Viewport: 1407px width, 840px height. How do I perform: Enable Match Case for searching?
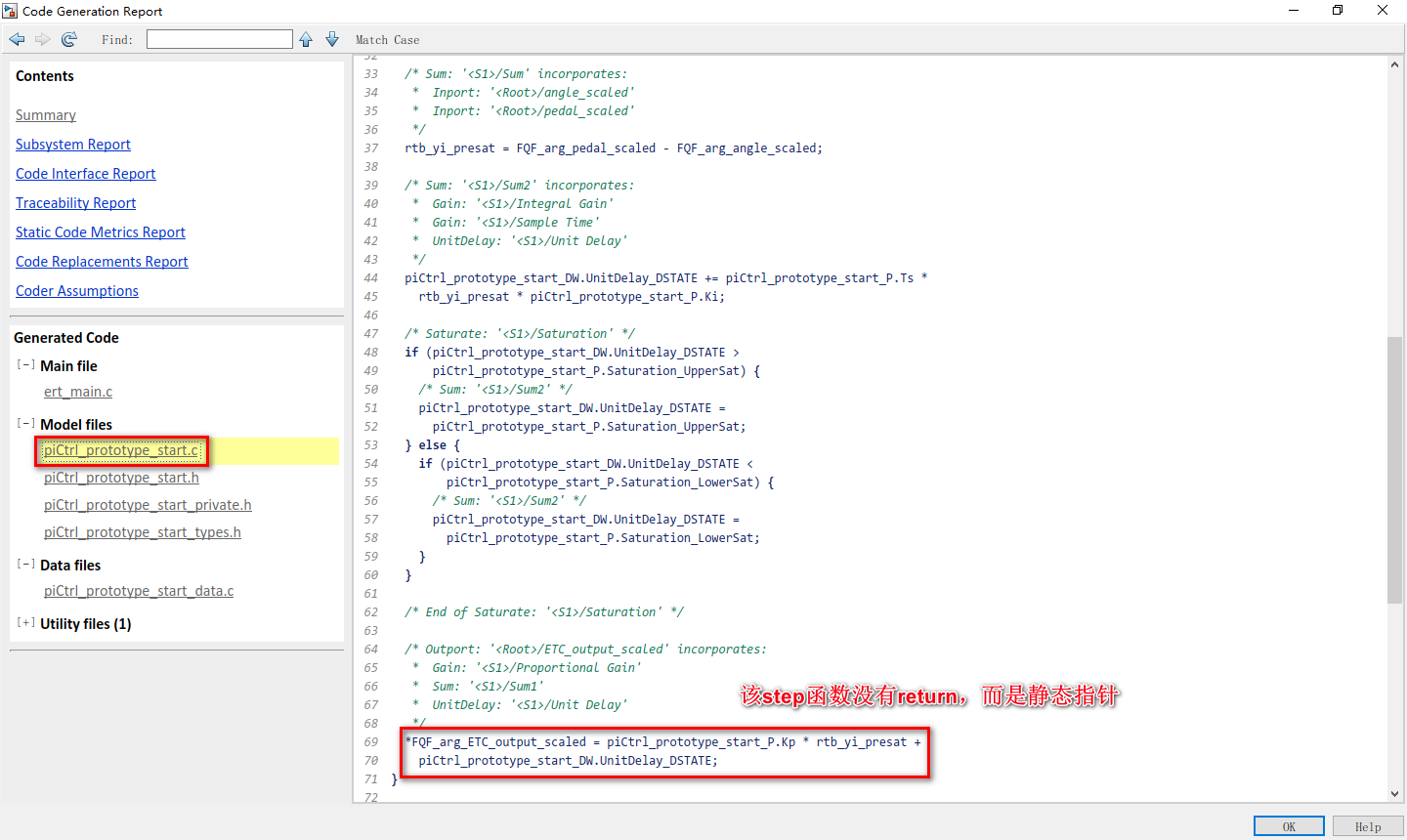coord(387,39)
